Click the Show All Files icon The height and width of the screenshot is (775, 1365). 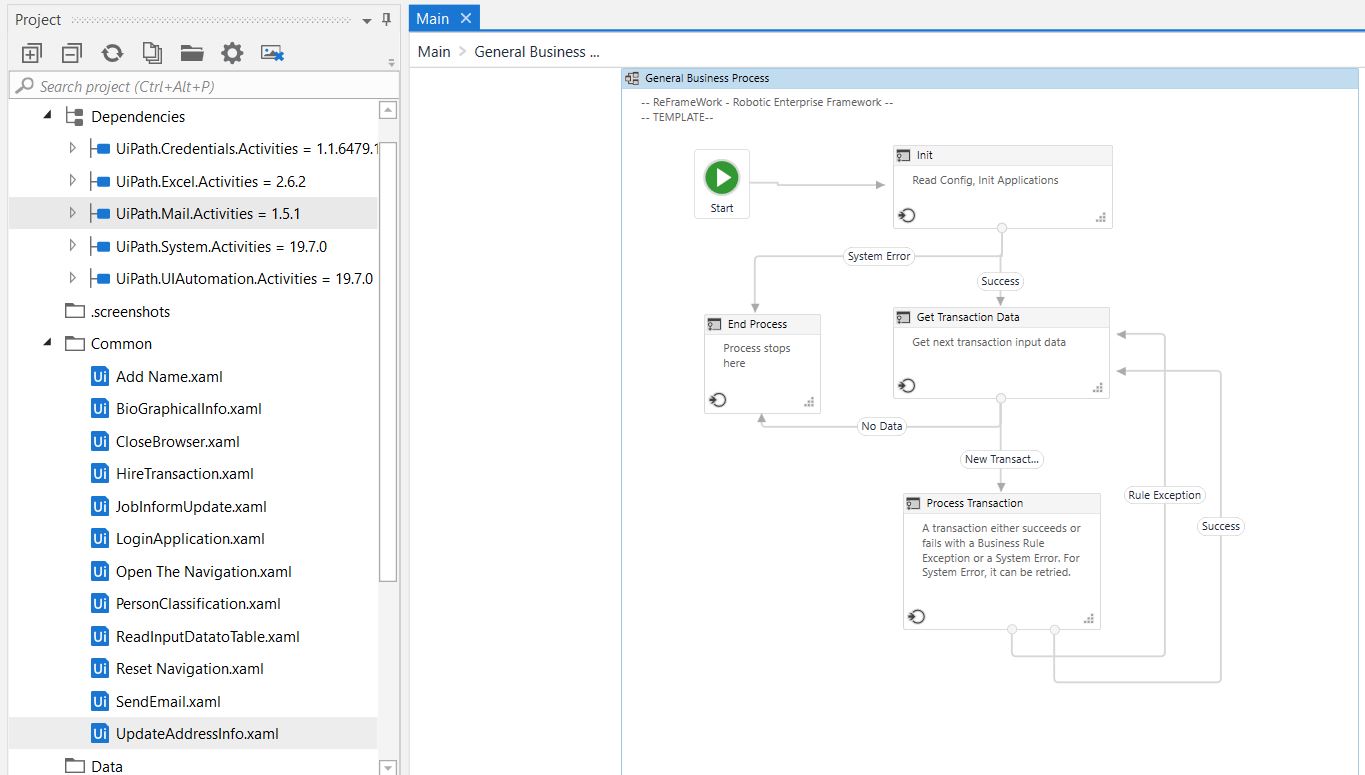pyautogui.click(x=152, y=53)
